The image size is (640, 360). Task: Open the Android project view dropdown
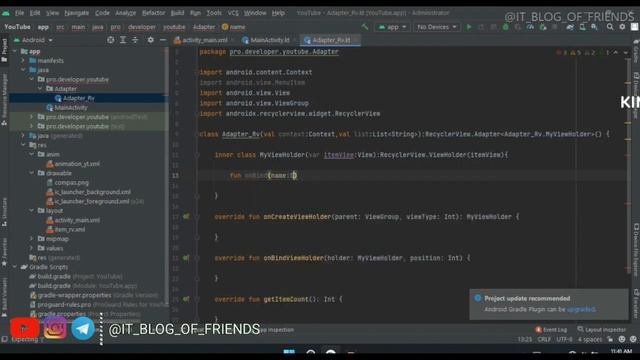pyautogui.click(x=33, y=40)
